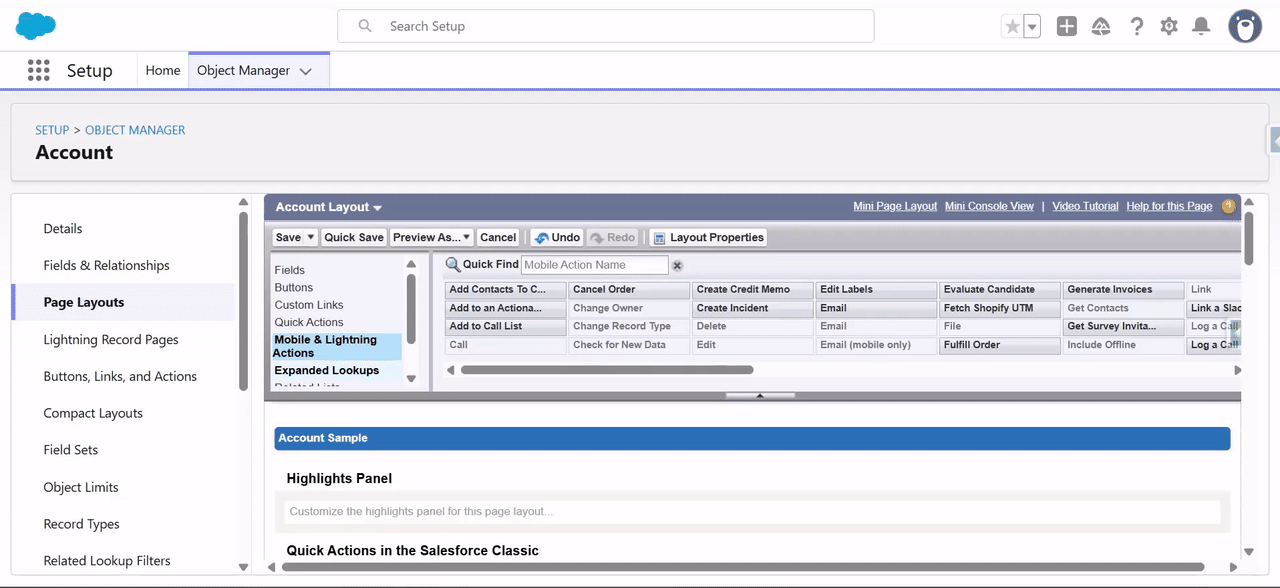
Task: Add this page to favorites with the star
Action: 1012,27
